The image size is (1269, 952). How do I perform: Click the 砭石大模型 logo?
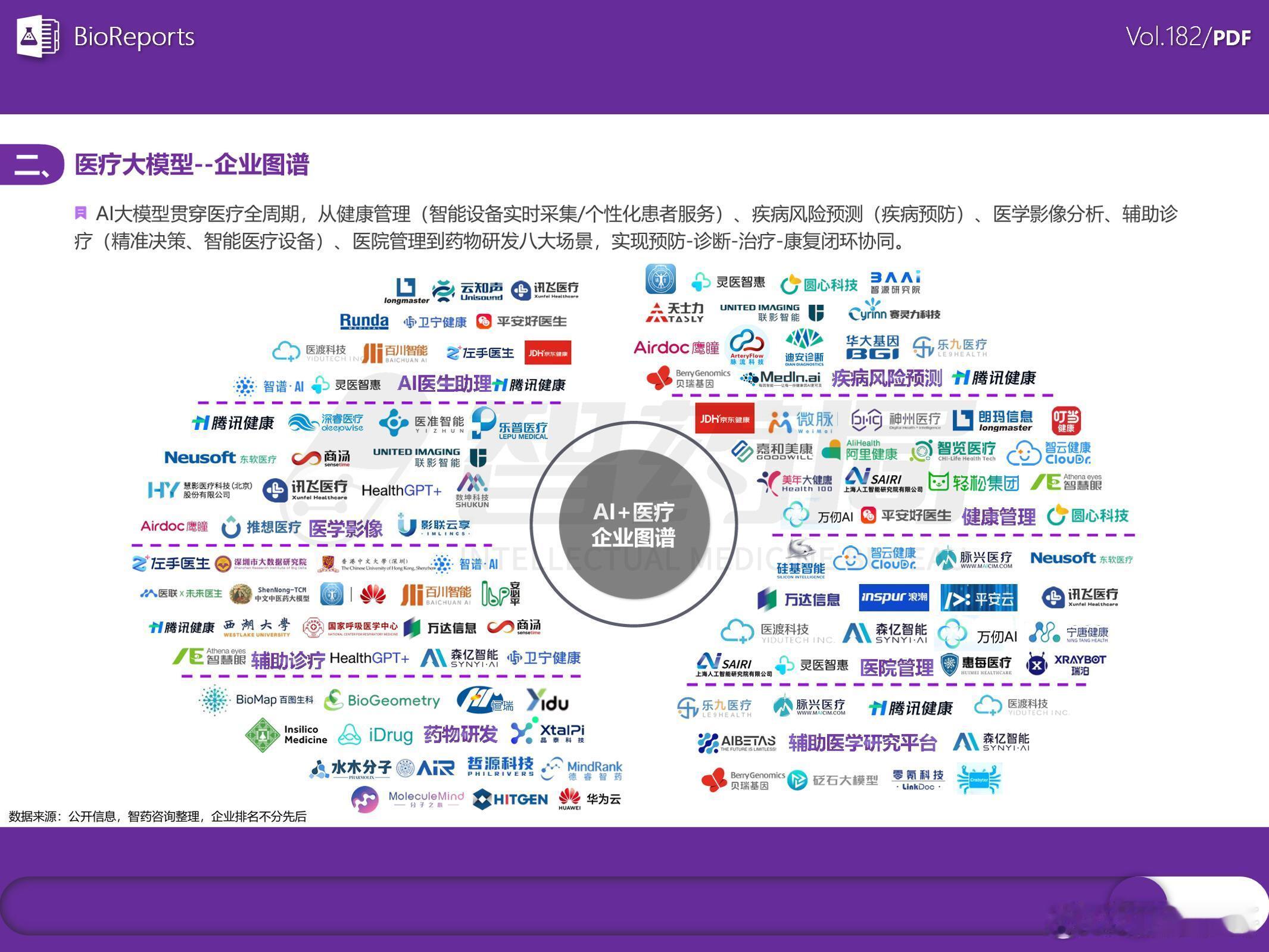(833, 780)
